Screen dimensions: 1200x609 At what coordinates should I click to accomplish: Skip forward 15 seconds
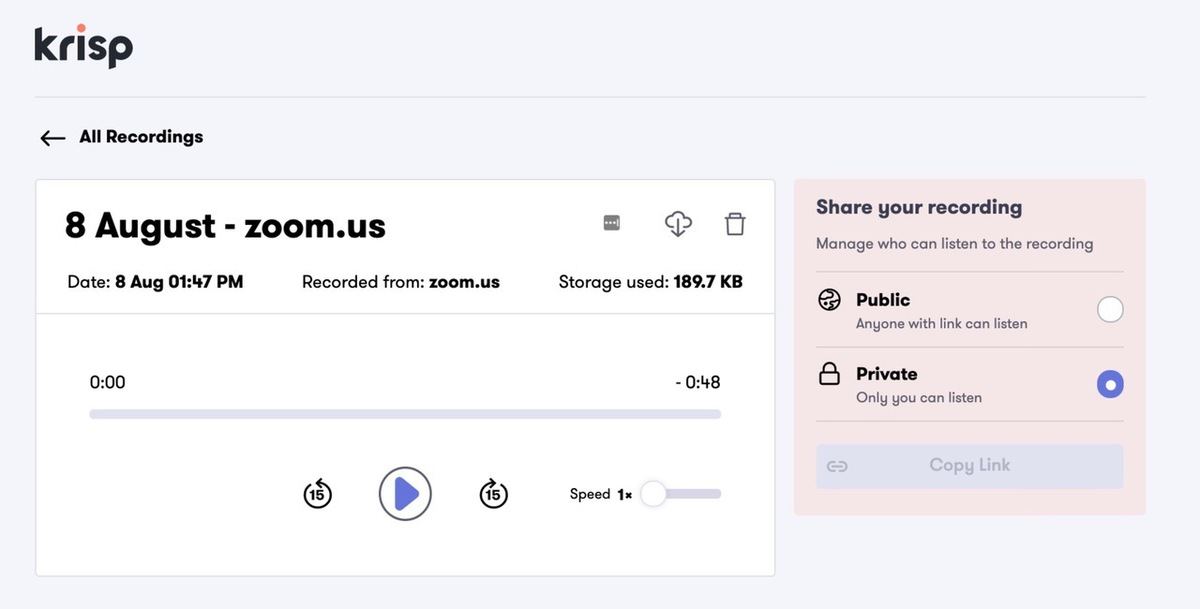(x=493, y=493)
